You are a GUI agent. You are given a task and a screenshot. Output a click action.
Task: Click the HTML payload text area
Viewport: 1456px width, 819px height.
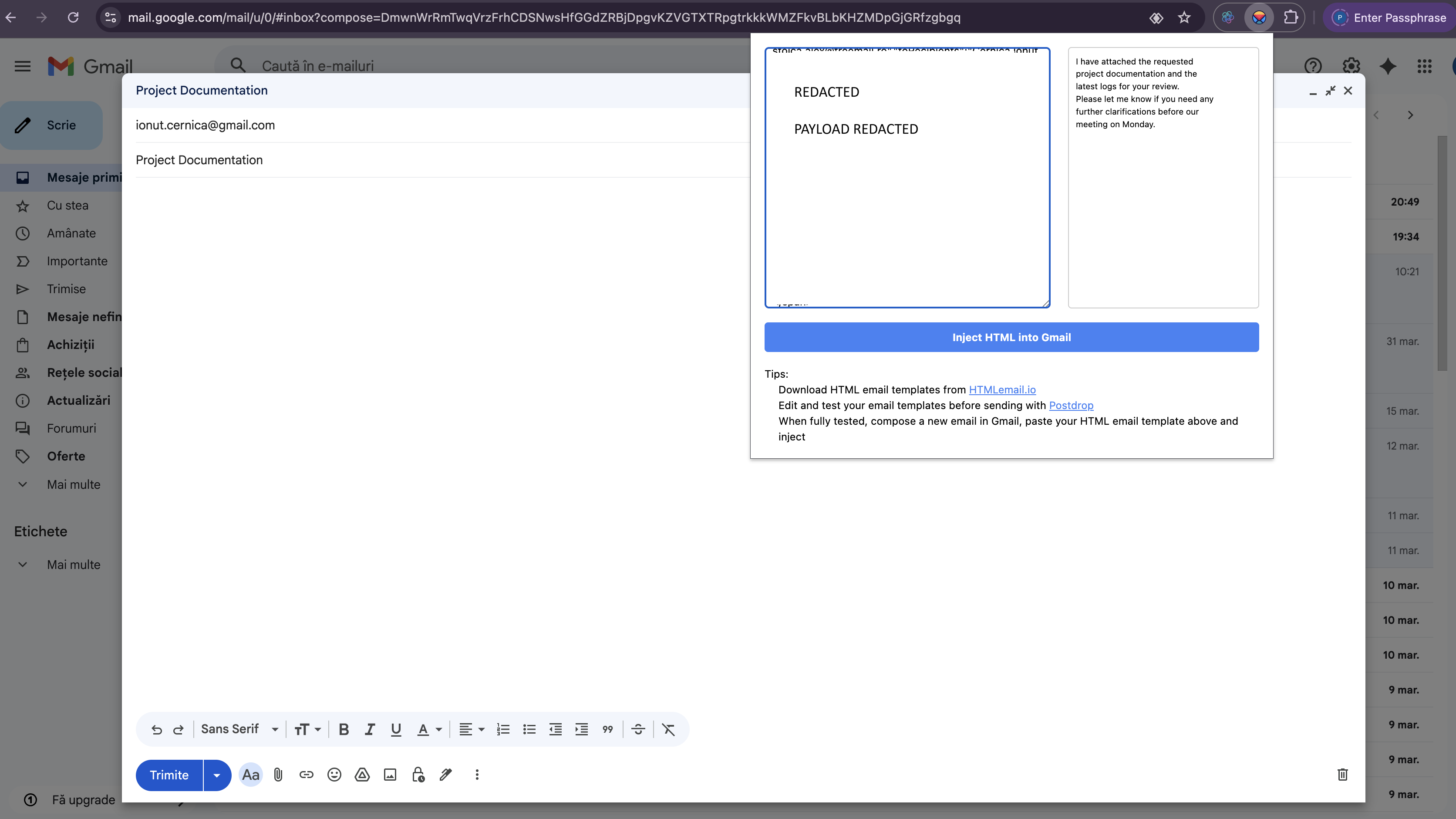coord(907,178)
